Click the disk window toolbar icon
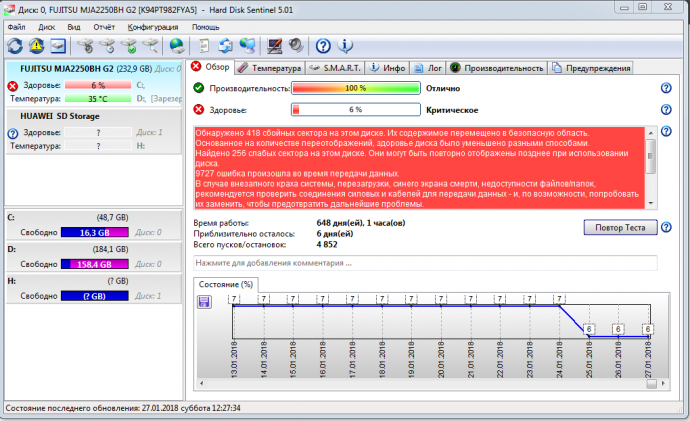 tap(58, 46)
